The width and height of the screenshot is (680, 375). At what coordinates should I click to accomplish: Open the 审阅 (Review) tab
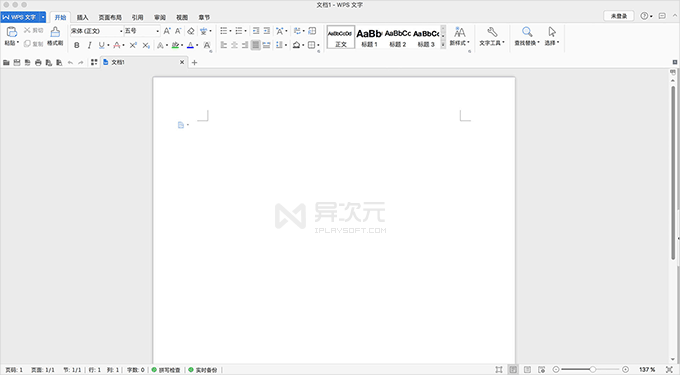pos(160,17)
